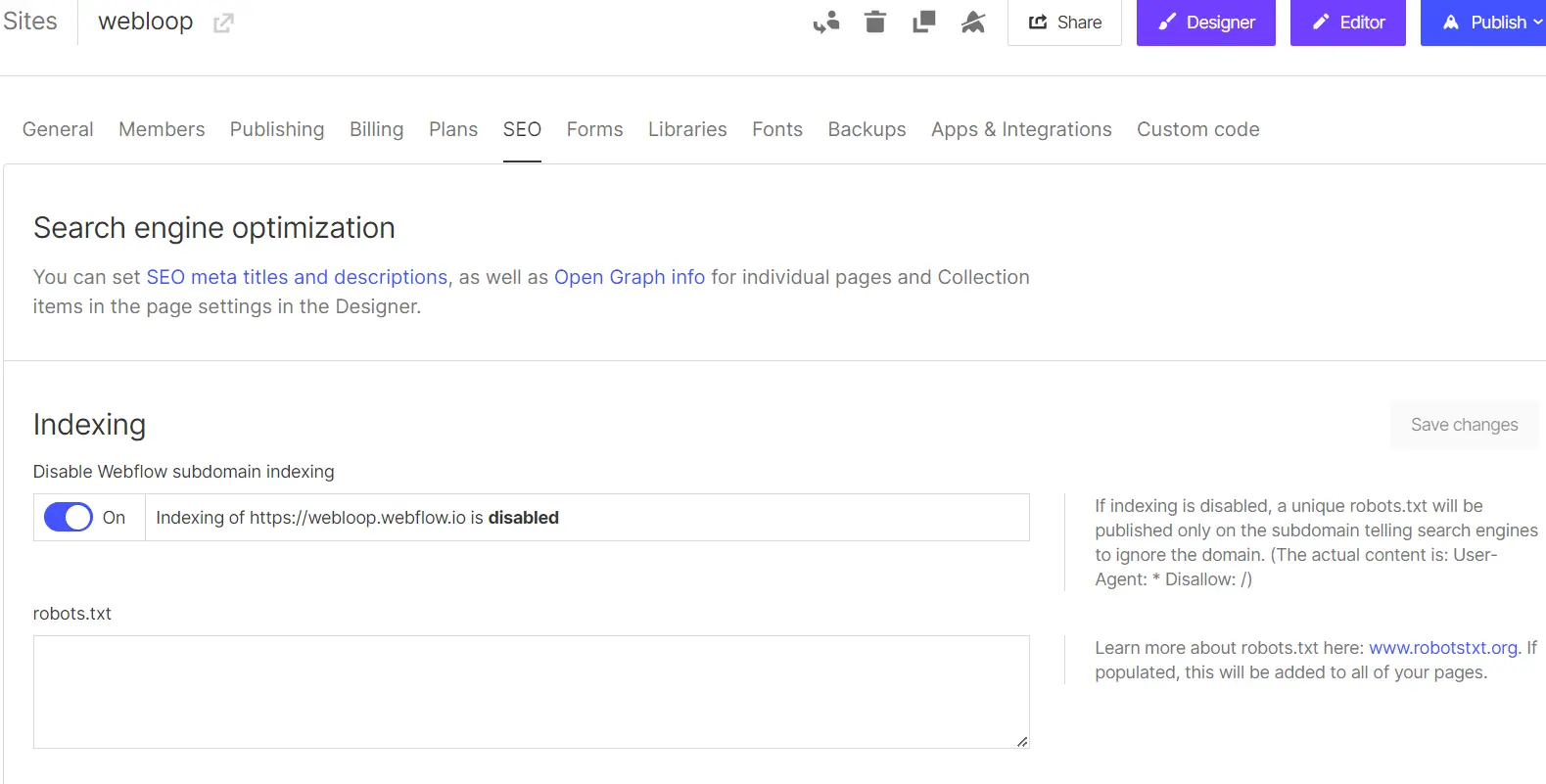Open the Custom code tab

[1198, 129]
